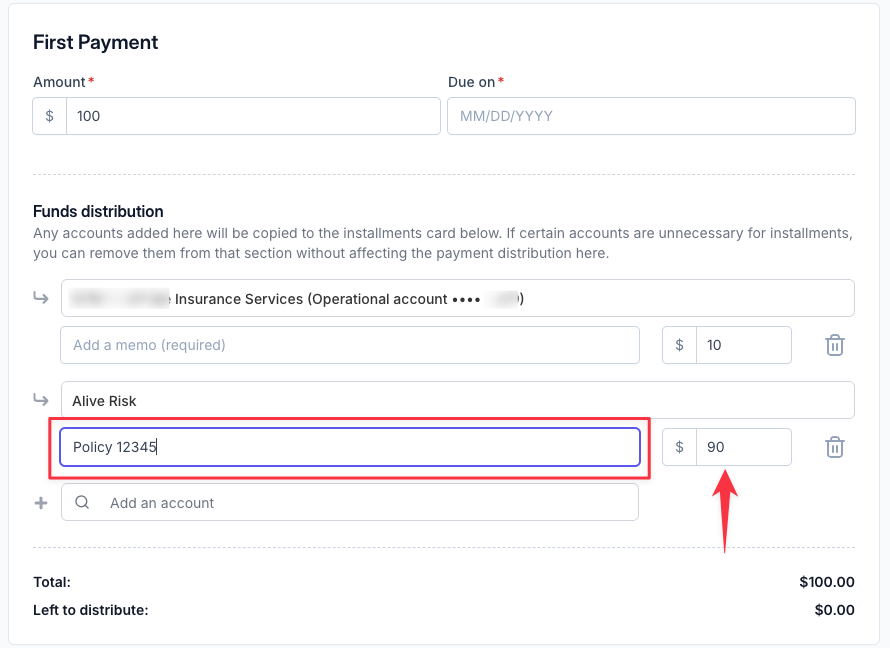
Task: Click the plus icon beside Add an account
Action: (41, 503)
